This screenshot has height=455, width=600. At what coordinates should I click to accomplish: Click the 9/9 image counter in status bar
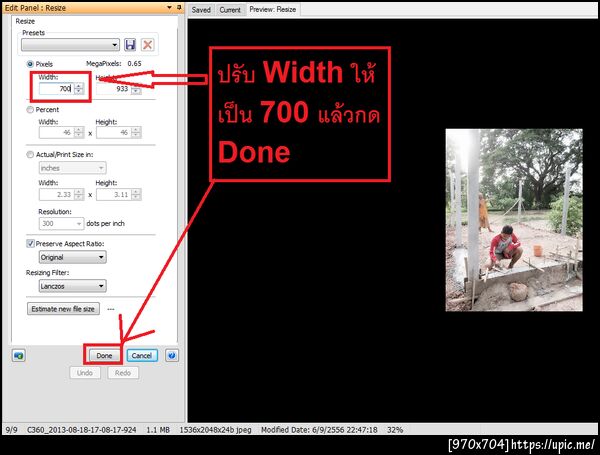tap(11, 430)
